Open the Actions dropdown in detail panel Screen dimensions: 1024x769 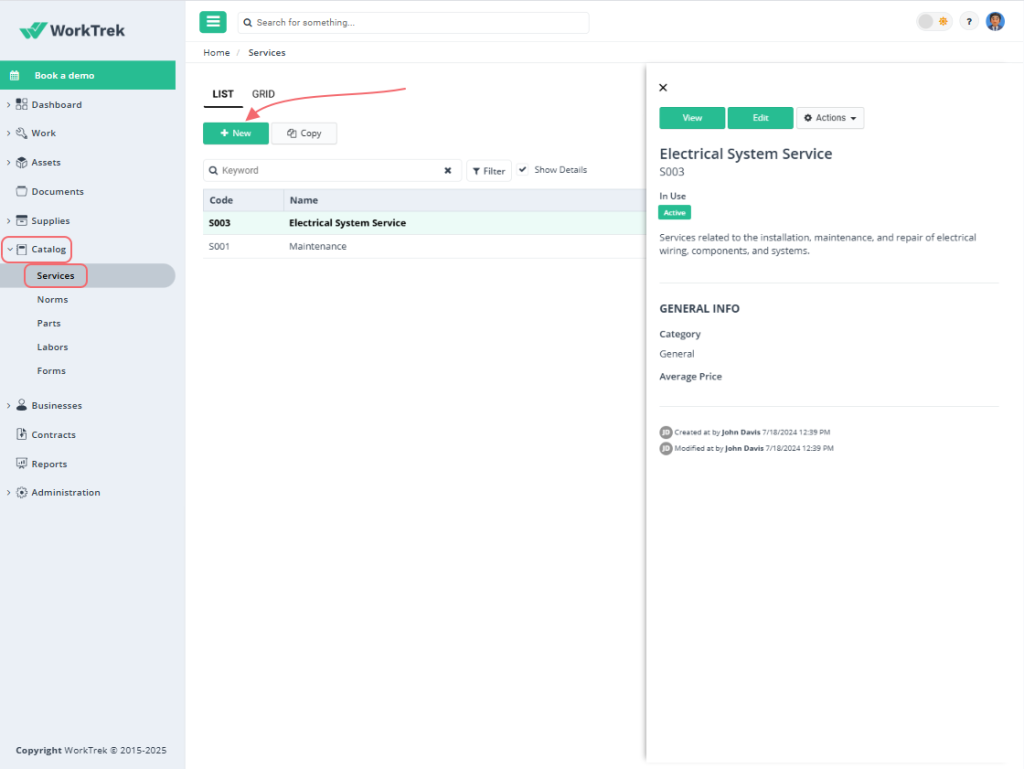click(x=830, y=117)
